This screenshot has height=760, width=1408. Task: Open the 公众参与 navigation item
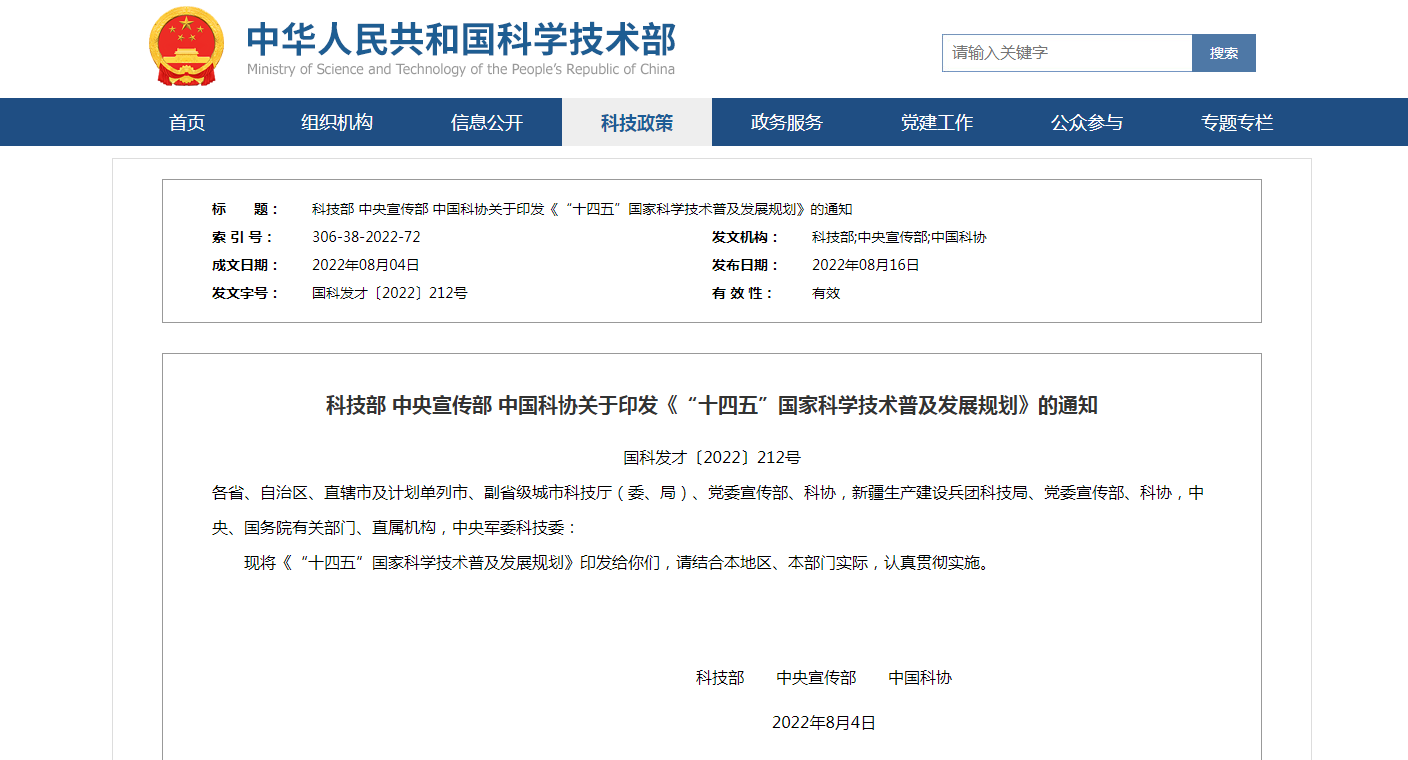point(1087,122)
